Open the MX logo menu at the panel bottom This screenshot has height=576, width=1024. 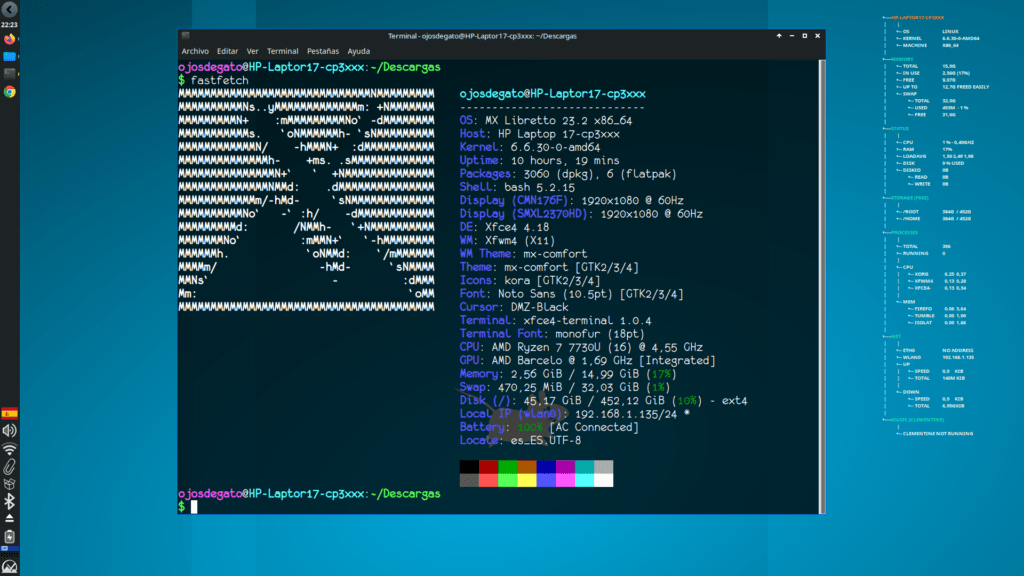[9, 568]
